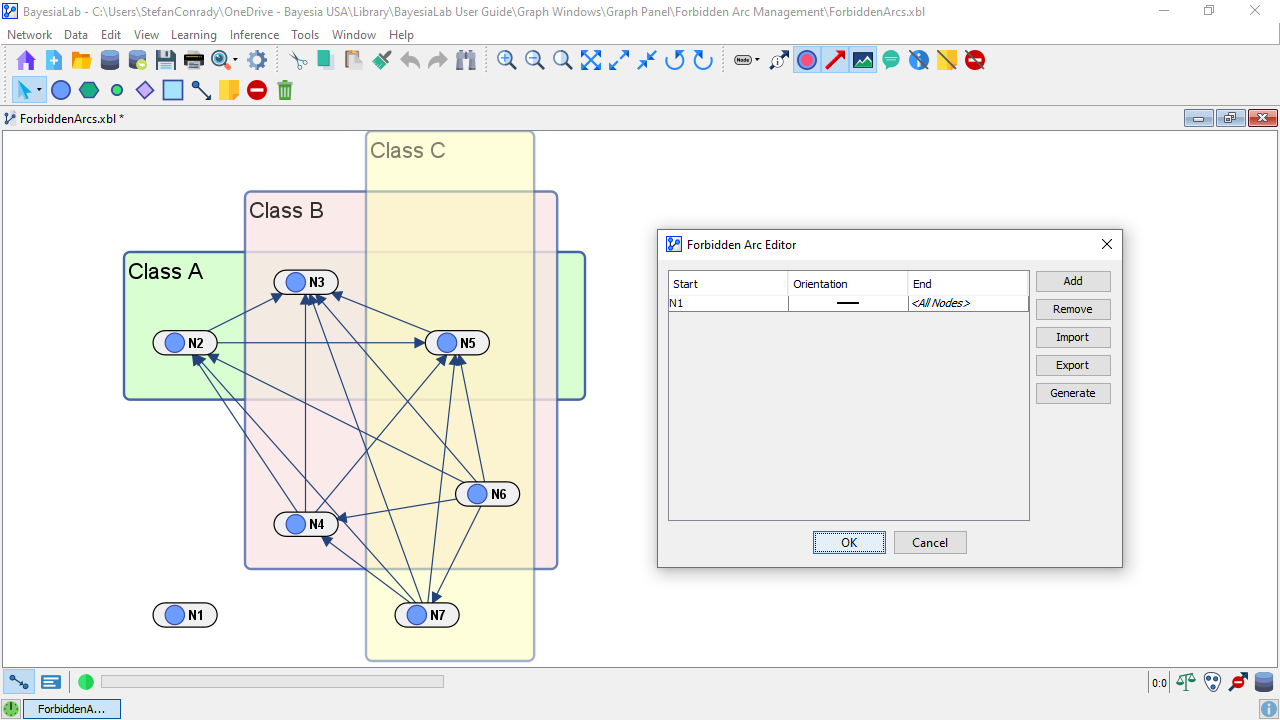Toggle node display button in toolbar
Viewport: 1280px width, 720px height.
click(x=807, y=60)
